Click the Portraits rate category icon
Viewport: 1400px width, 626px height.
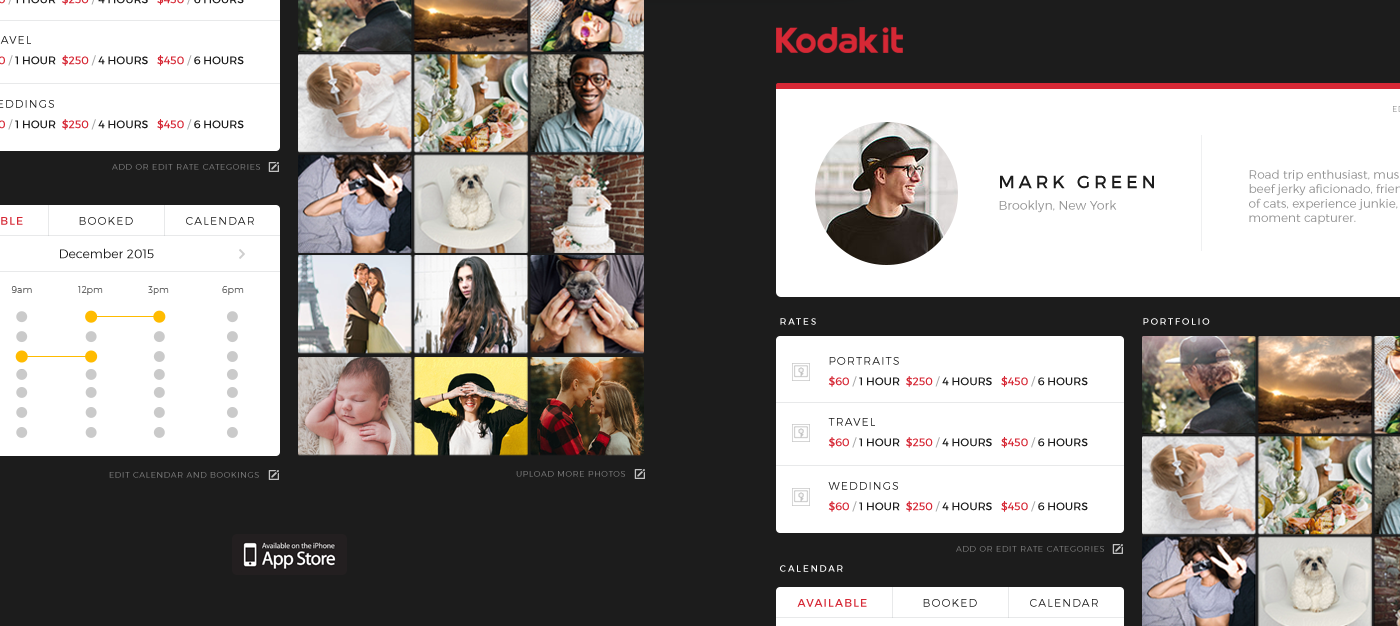coord(800,371)
